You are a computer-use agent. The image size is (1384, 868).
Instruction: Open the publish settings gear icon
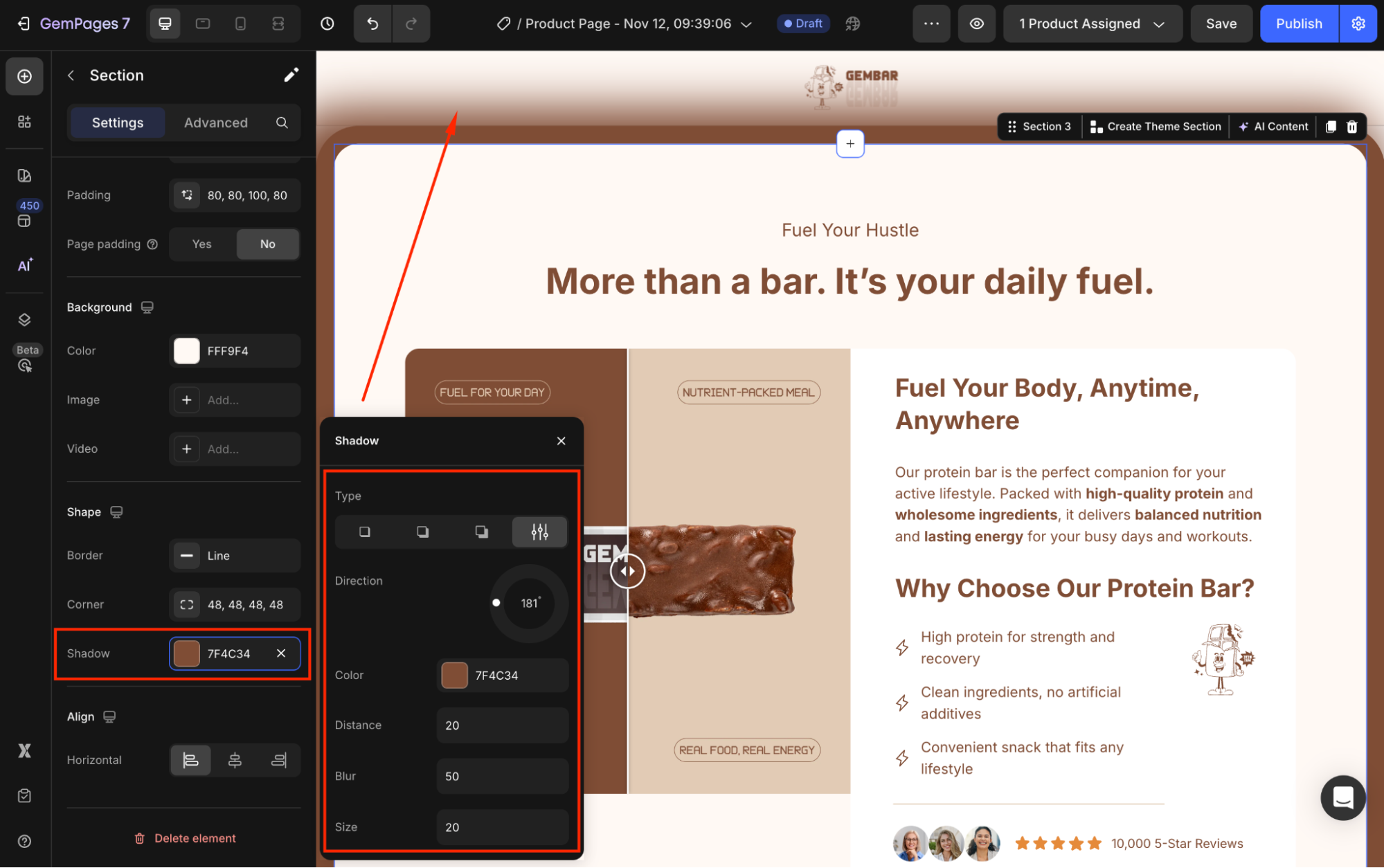[1358, 24]
